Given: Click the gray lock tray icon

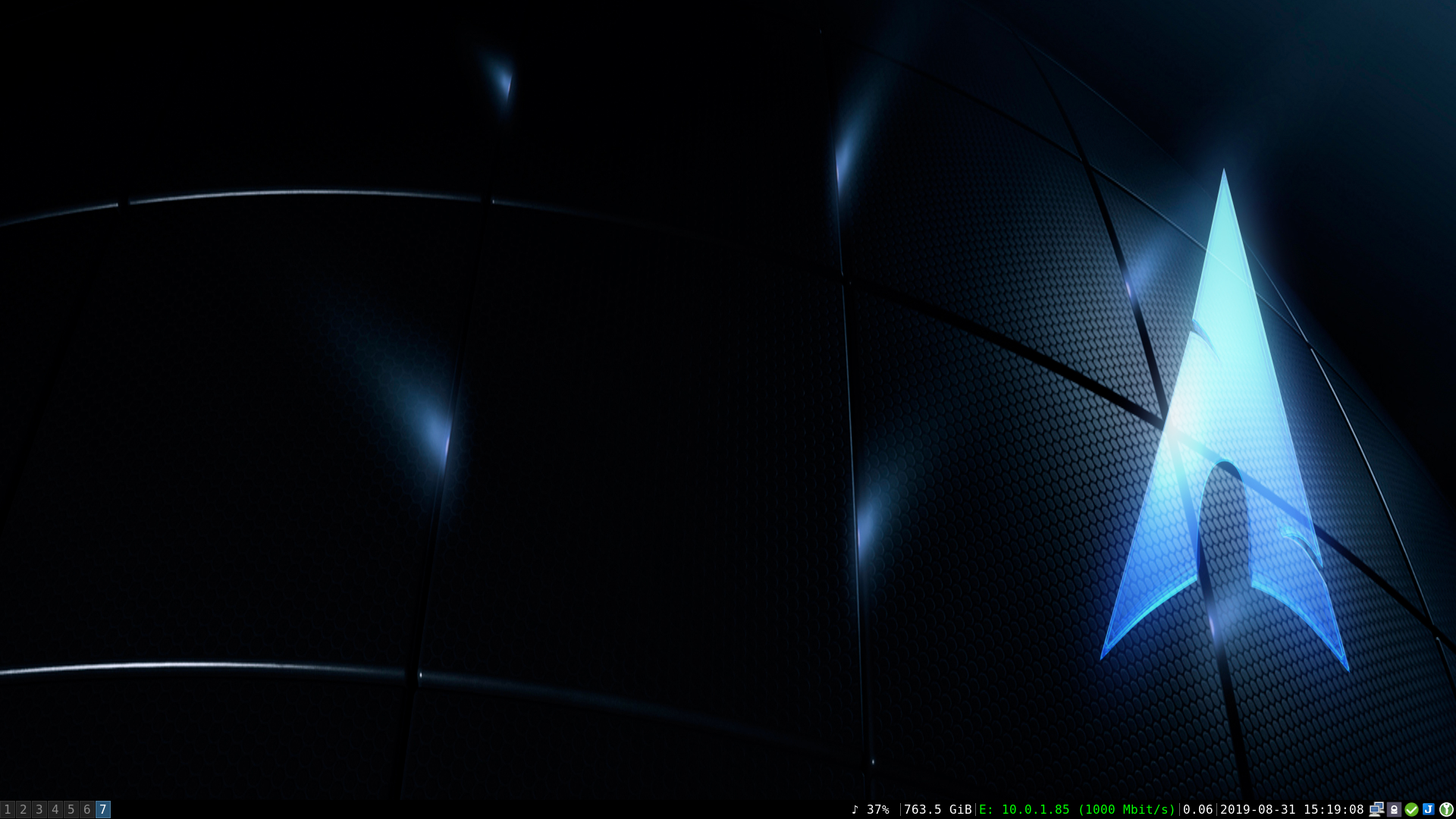Looking at the screenshot, I should [1394, 809].
